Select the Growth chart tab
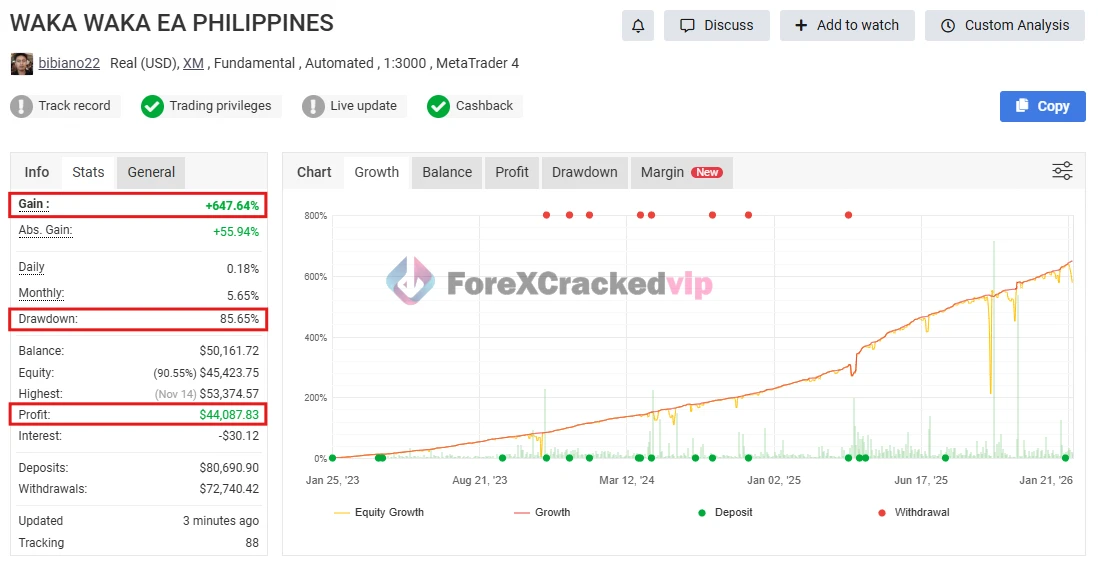The height and width of the screenshot is (565, 1098). pyautogui.click(x=377, y=172)
